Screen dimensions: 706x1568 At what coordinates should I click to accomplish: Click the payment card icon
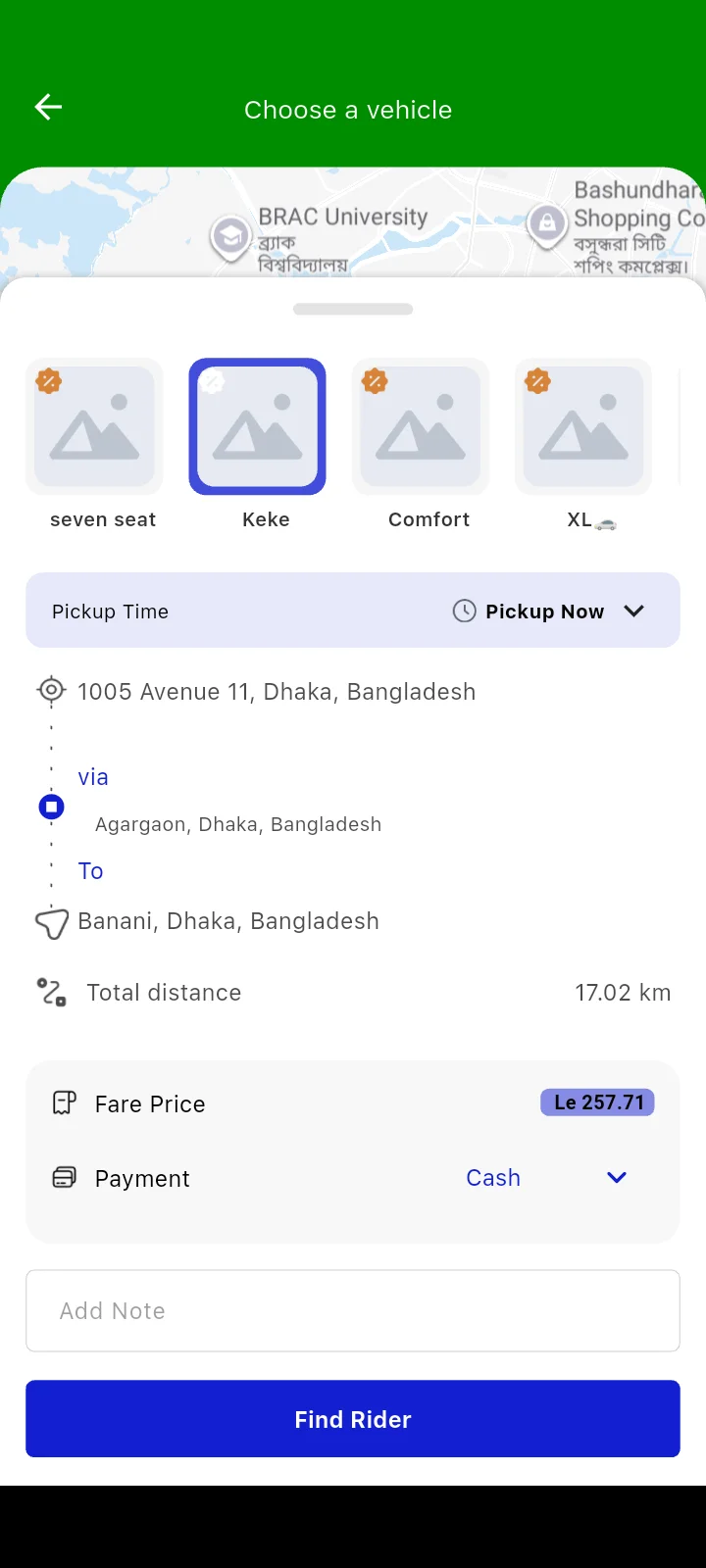coord(64,1178)
